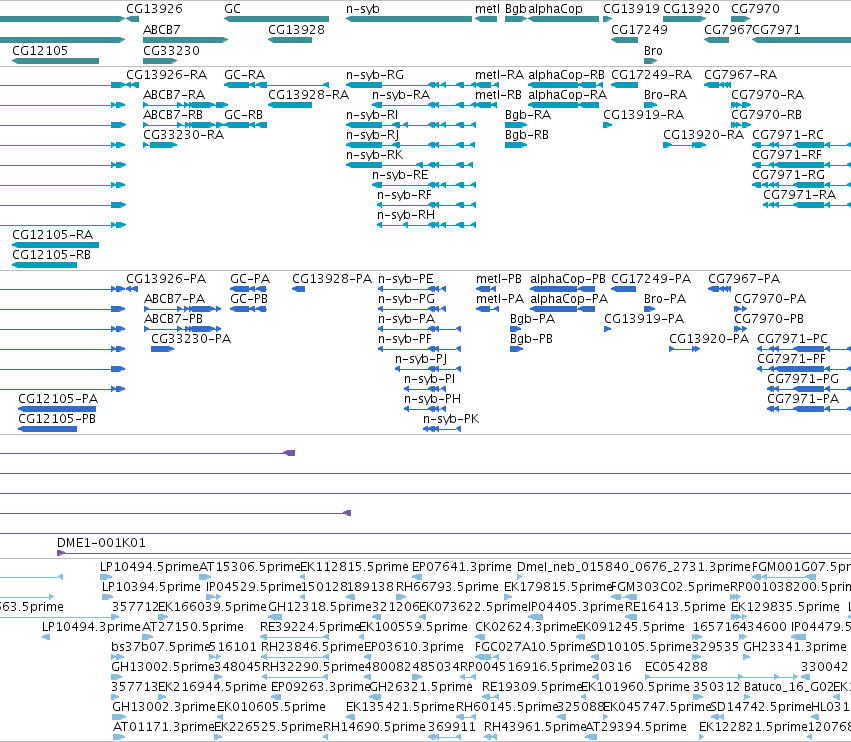Click transcript alphaCop-RA
The image size is (851, 742).
tap(563, 105)
